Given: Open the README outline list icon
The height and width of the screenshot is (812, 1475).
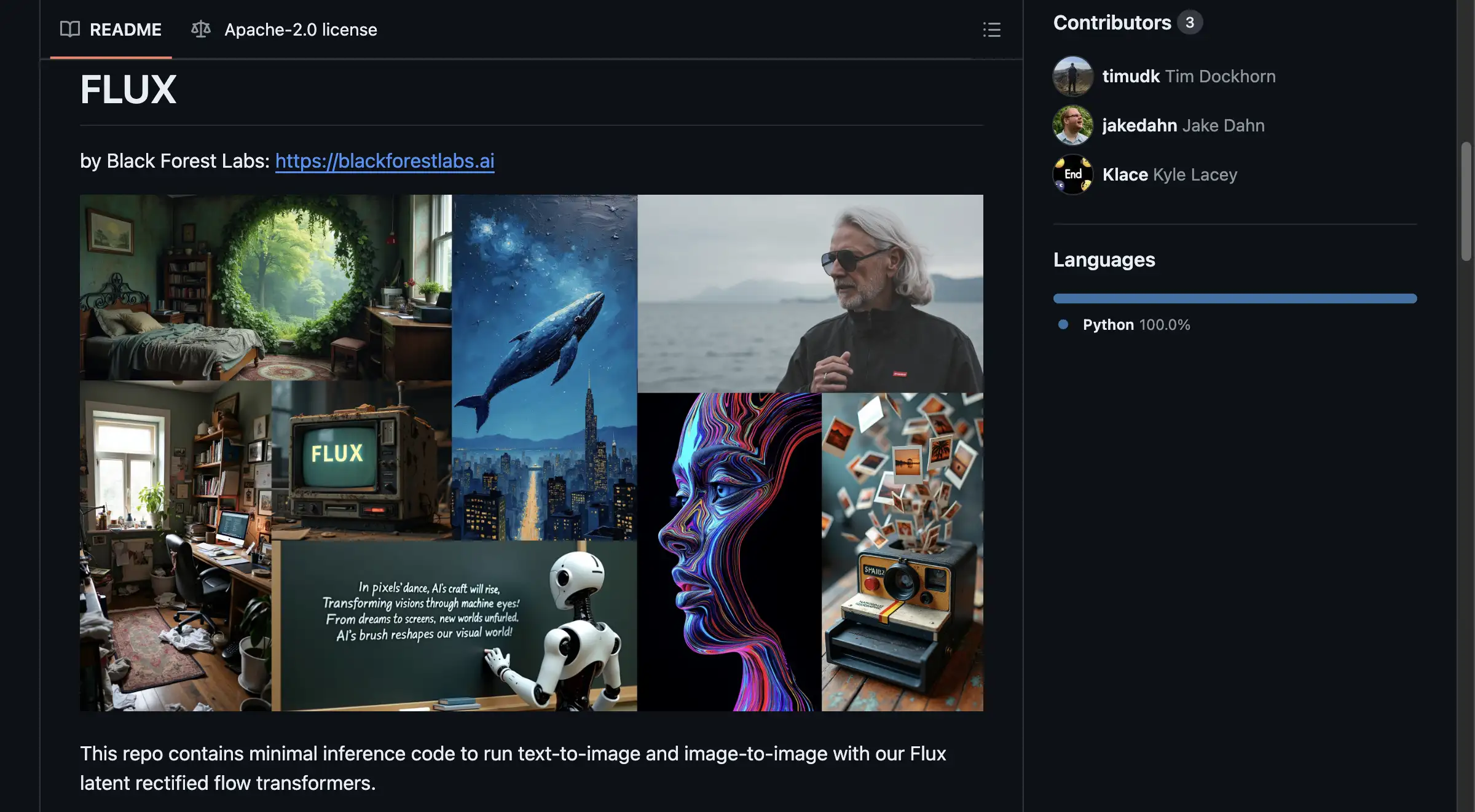Looking at the screenshot, I should point(991,29).
